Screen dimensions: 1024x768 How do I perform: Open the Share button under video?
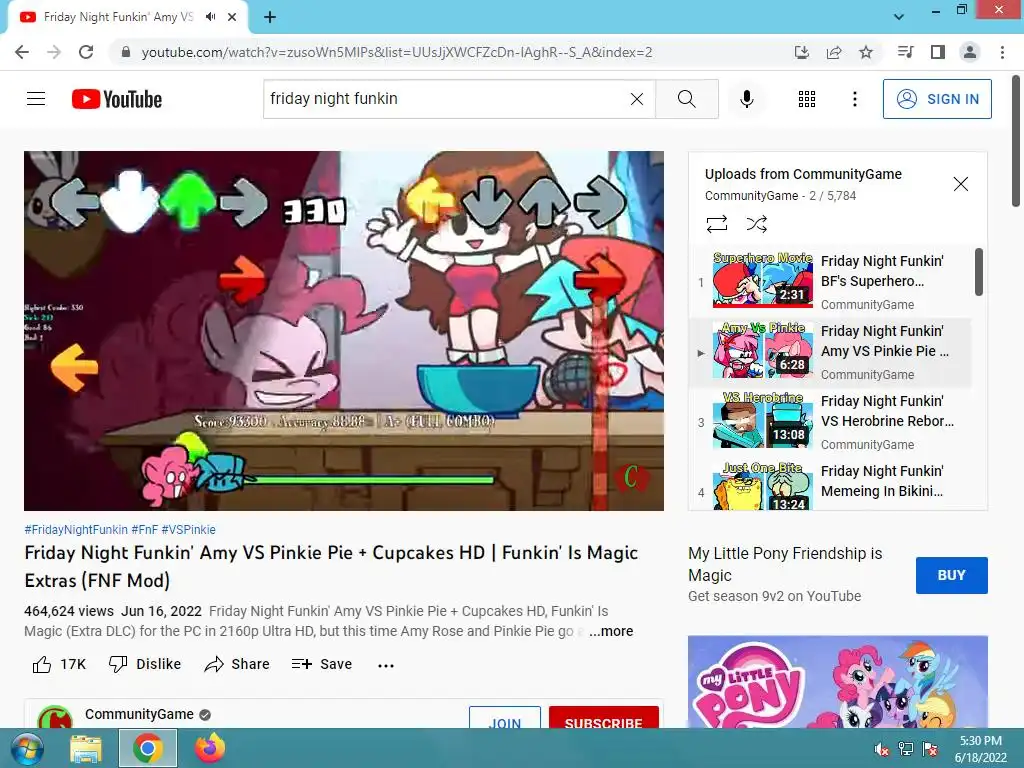coord(236,664)
